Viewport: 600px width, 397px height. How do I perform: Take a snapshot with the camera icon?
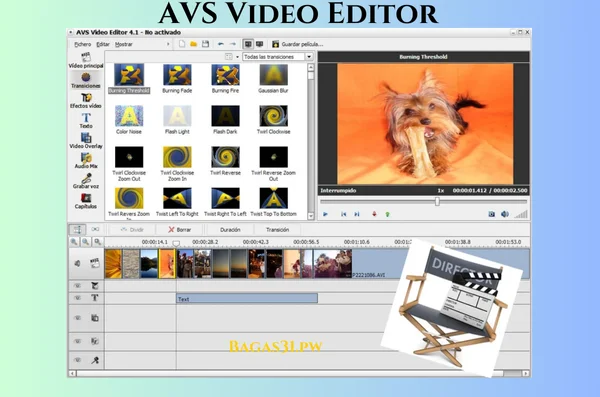click(491, 214)
